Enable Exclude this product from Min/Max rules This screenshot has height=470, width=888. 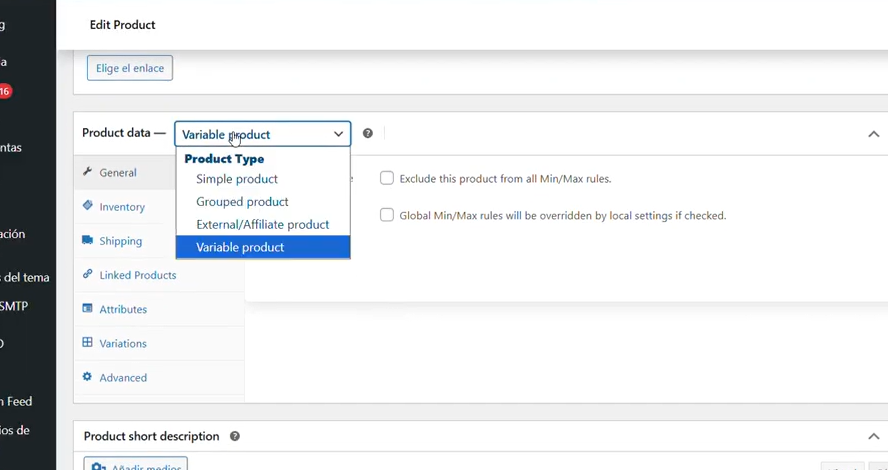tap(387, 178)
